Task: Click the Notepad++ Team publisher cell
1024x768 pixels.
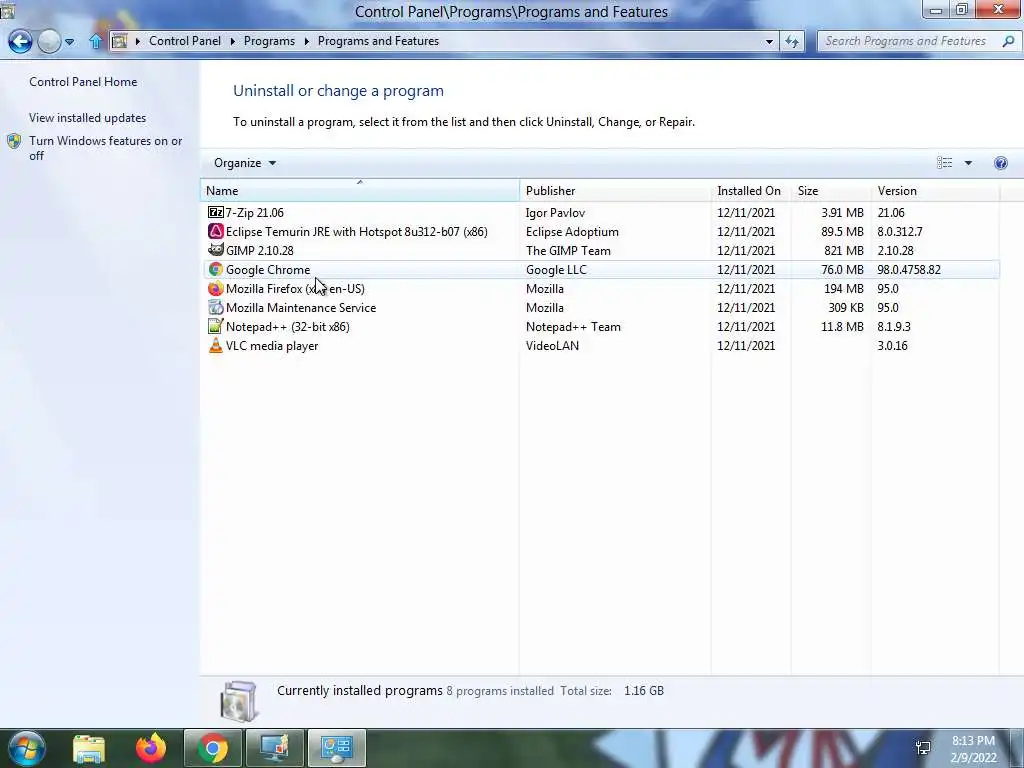Action: point(573,326)
